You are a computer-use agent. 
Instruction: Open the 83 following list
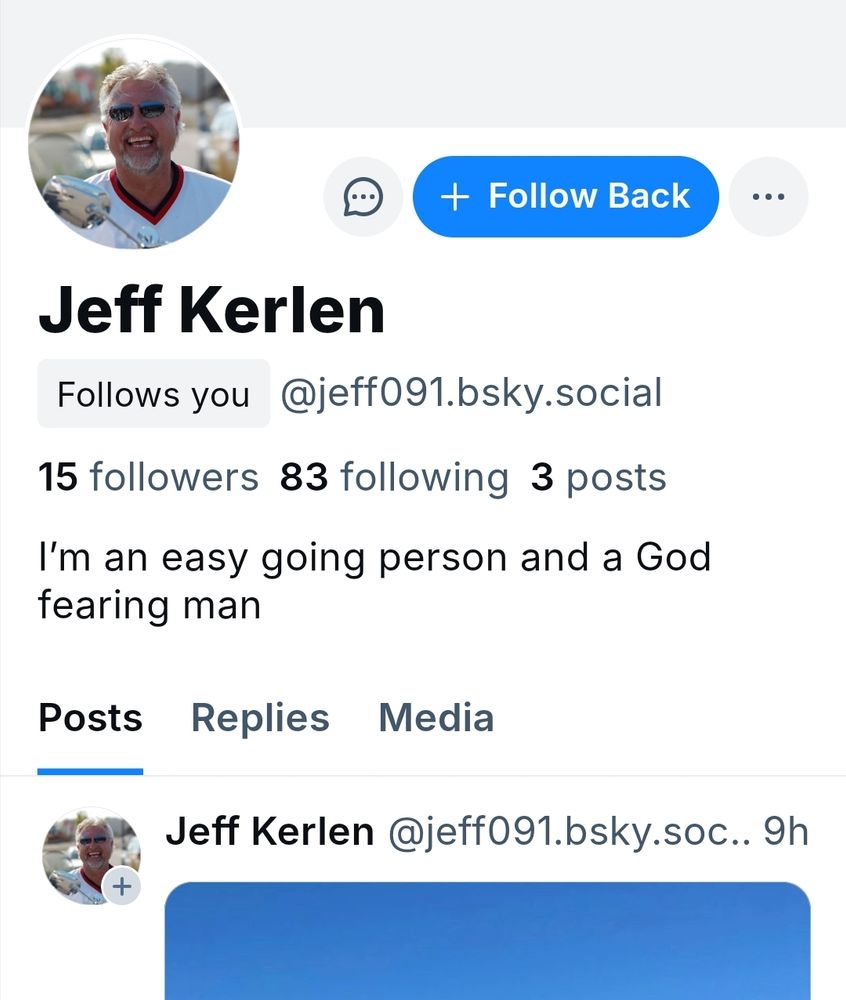(x=391, y=477)
